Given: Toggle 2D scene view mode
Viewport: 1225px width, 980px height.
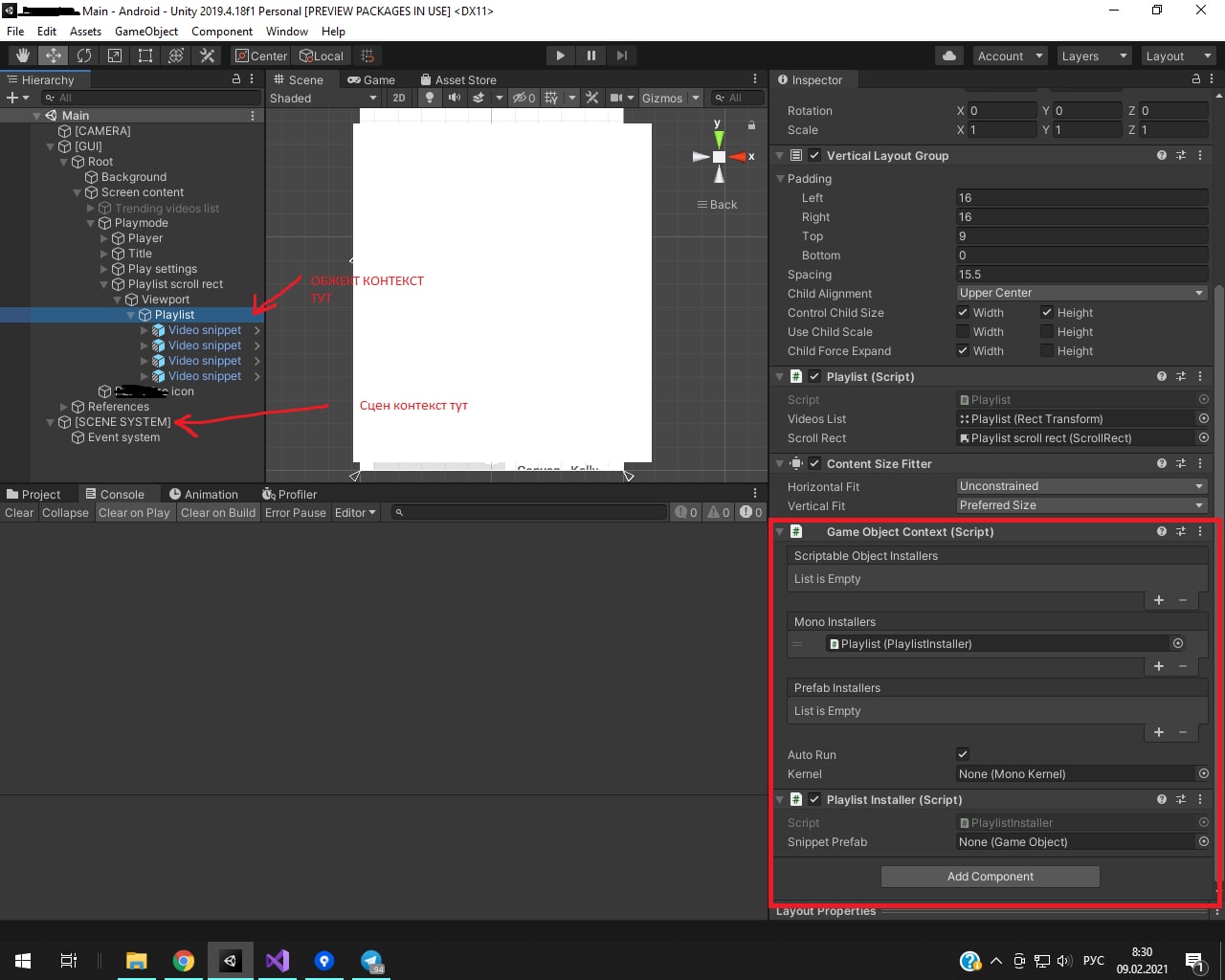Looking at the screenshot, I should pos(399,98).
